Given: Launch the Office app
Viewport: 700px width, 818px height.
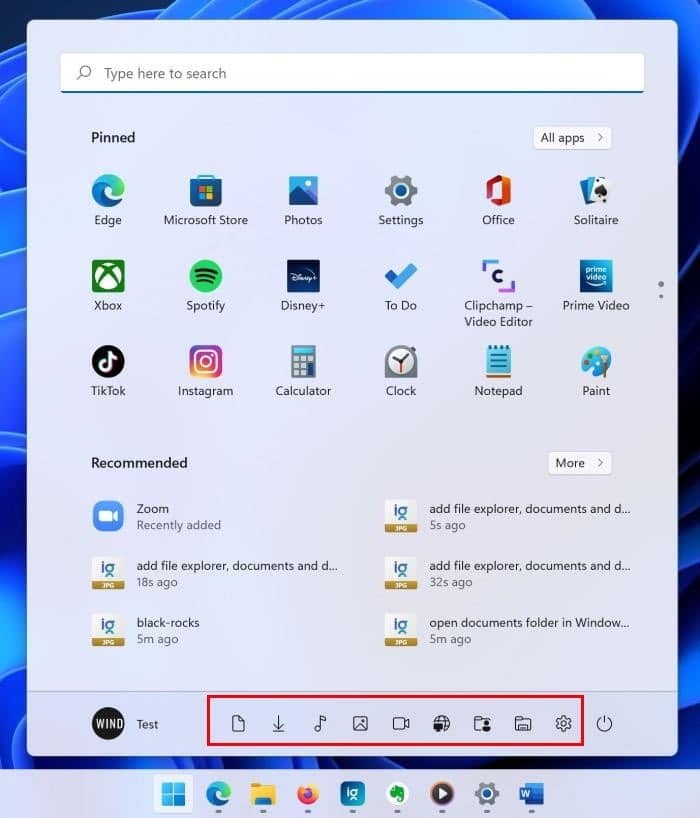Looking at the screenshot, I should [x=498, y=200].
